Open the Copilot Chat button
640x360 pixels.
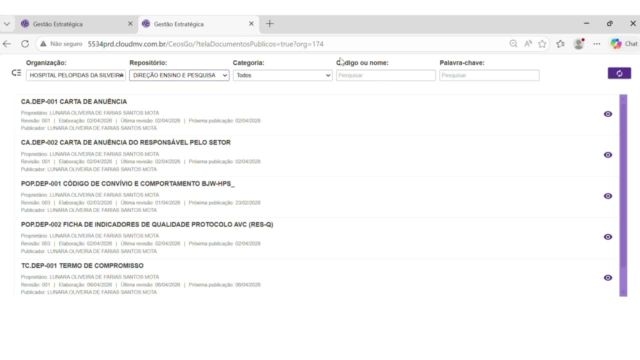(624, 44)
